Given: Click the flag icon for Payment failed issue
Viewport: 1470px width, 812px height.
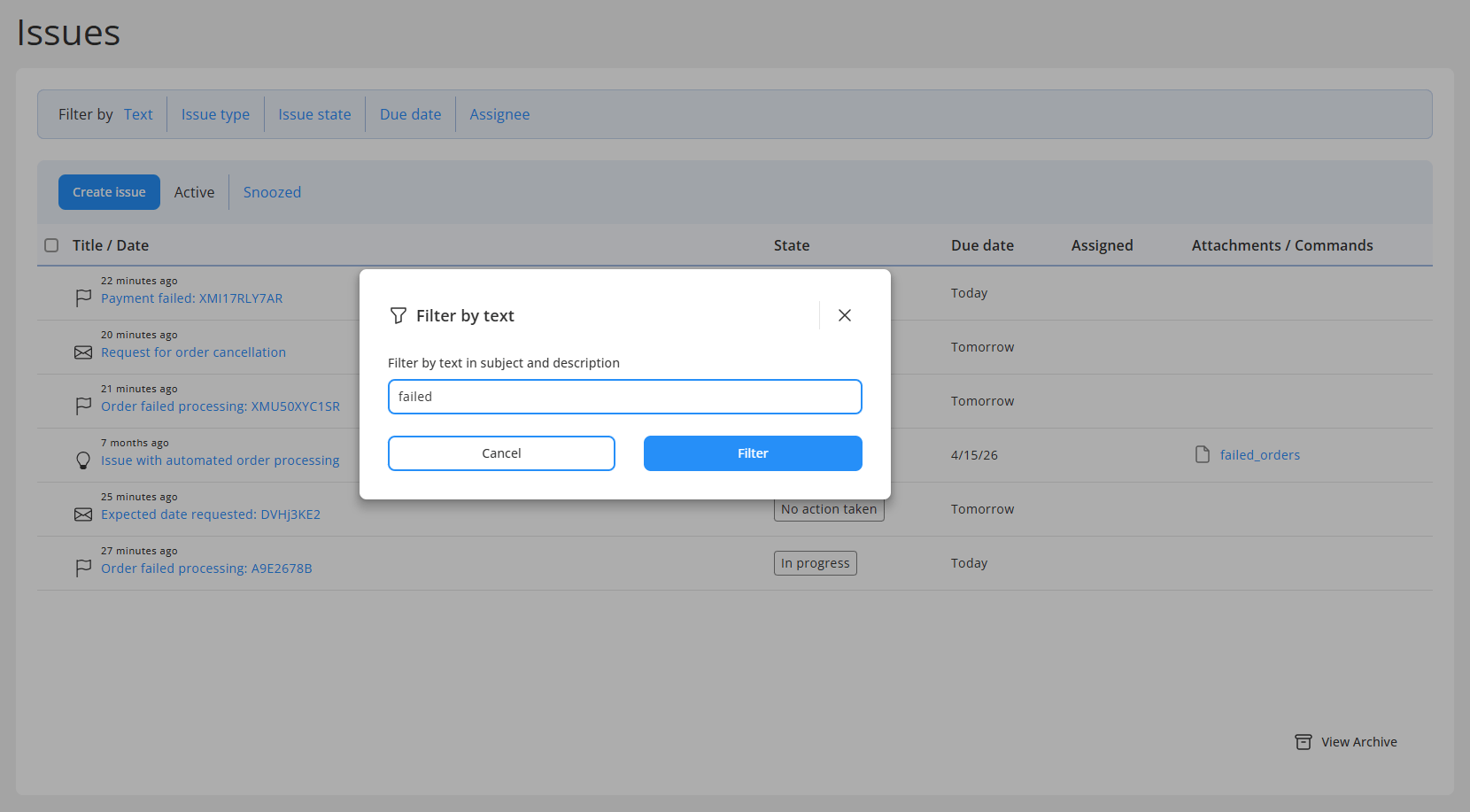Looking at the screenshot, I should 83,298.
